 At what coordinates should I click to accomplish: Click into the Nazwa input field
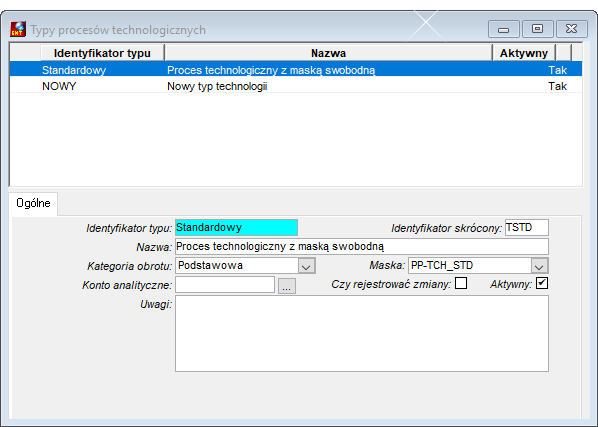point(362,247)
